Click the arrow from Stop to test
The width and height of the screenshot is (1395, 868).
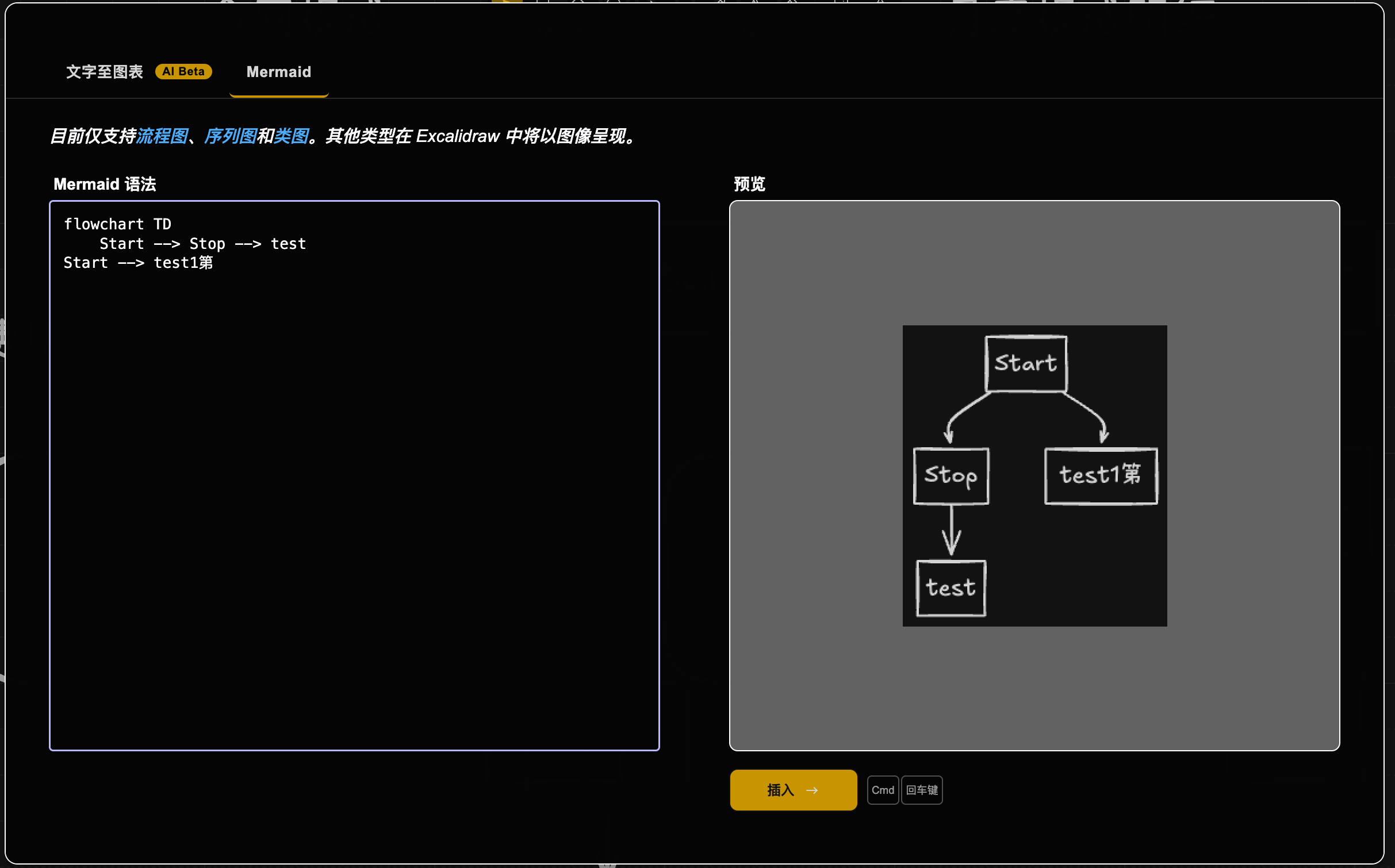tap(952, 529)
